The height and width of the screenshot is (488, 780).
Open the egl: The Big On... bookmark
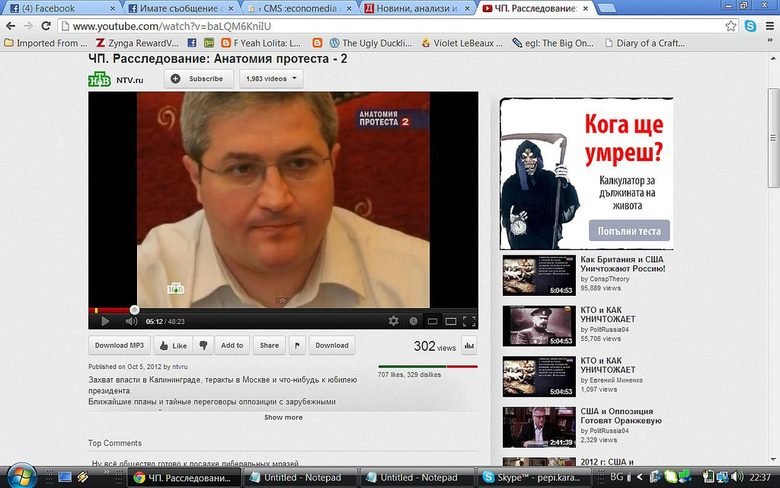(x=553, y=43)
